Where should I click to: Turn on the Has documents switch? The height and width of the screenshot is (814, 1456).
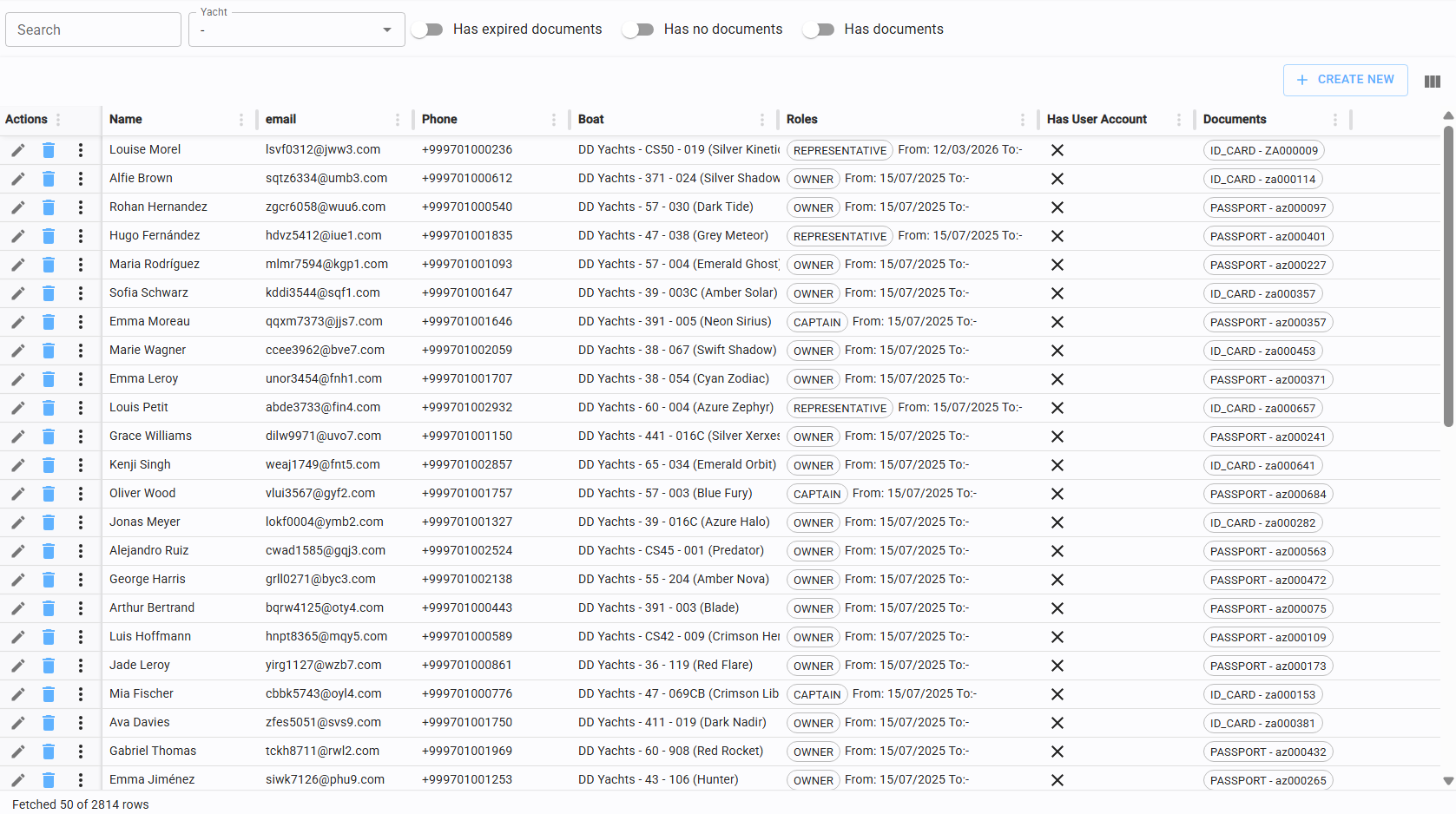tap(819, 30)
